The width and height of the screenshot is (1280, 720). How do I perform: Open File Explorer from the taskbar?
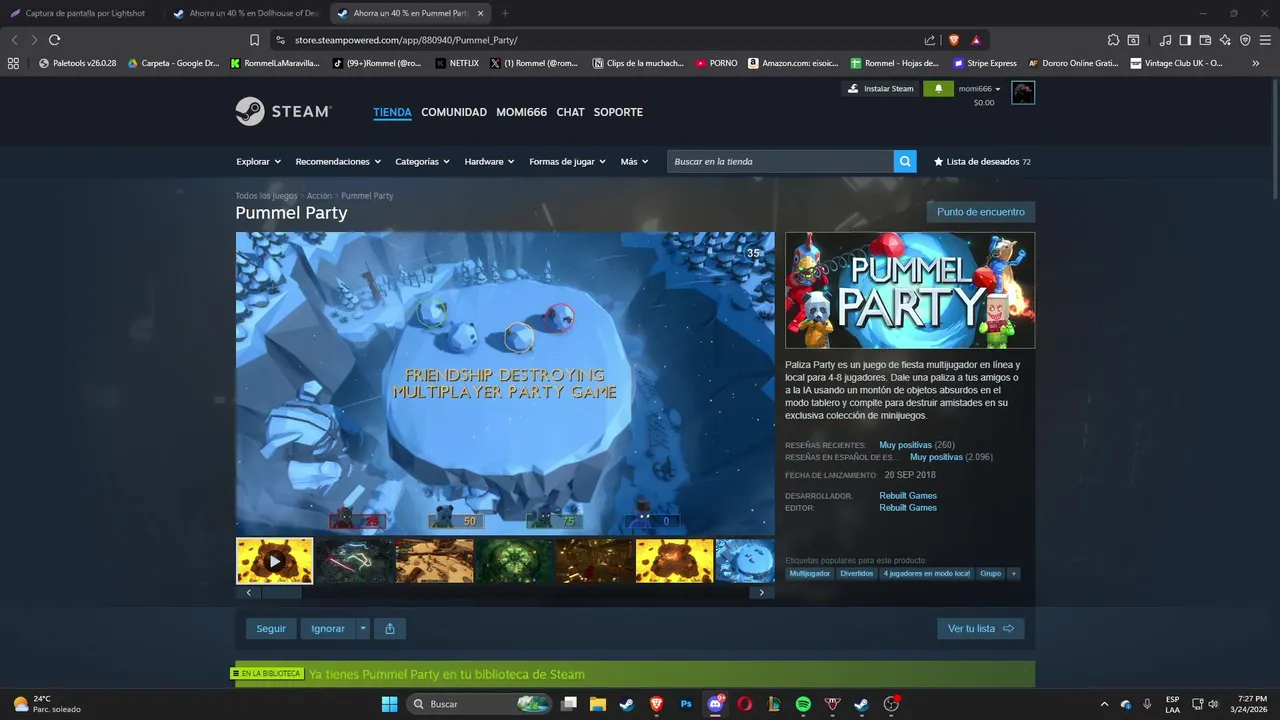(598, 704)
